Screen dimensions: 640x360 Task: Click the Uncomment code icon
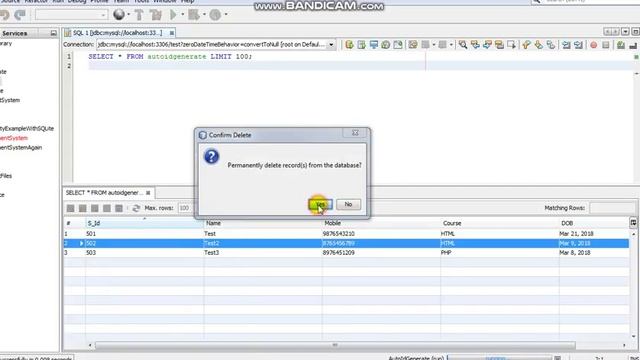click(633, 44)
